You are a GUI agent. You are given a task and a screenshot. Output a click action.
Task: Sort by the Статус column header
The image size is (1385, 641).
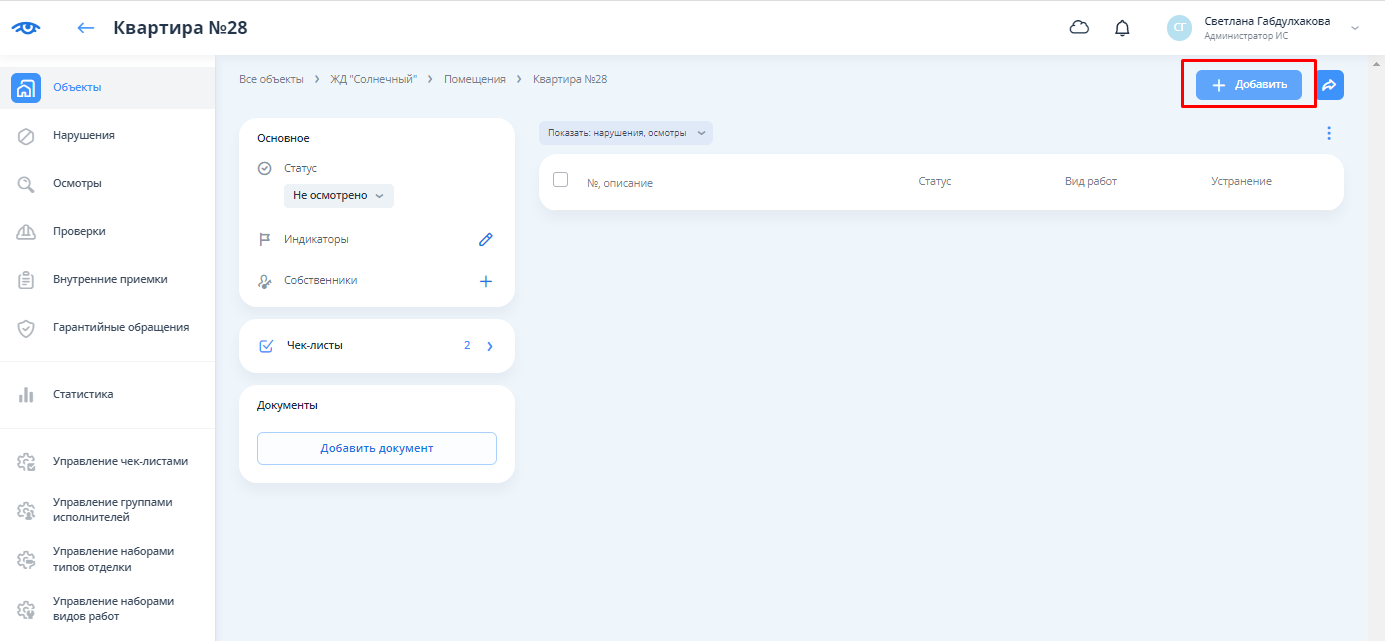click(934, 181)
